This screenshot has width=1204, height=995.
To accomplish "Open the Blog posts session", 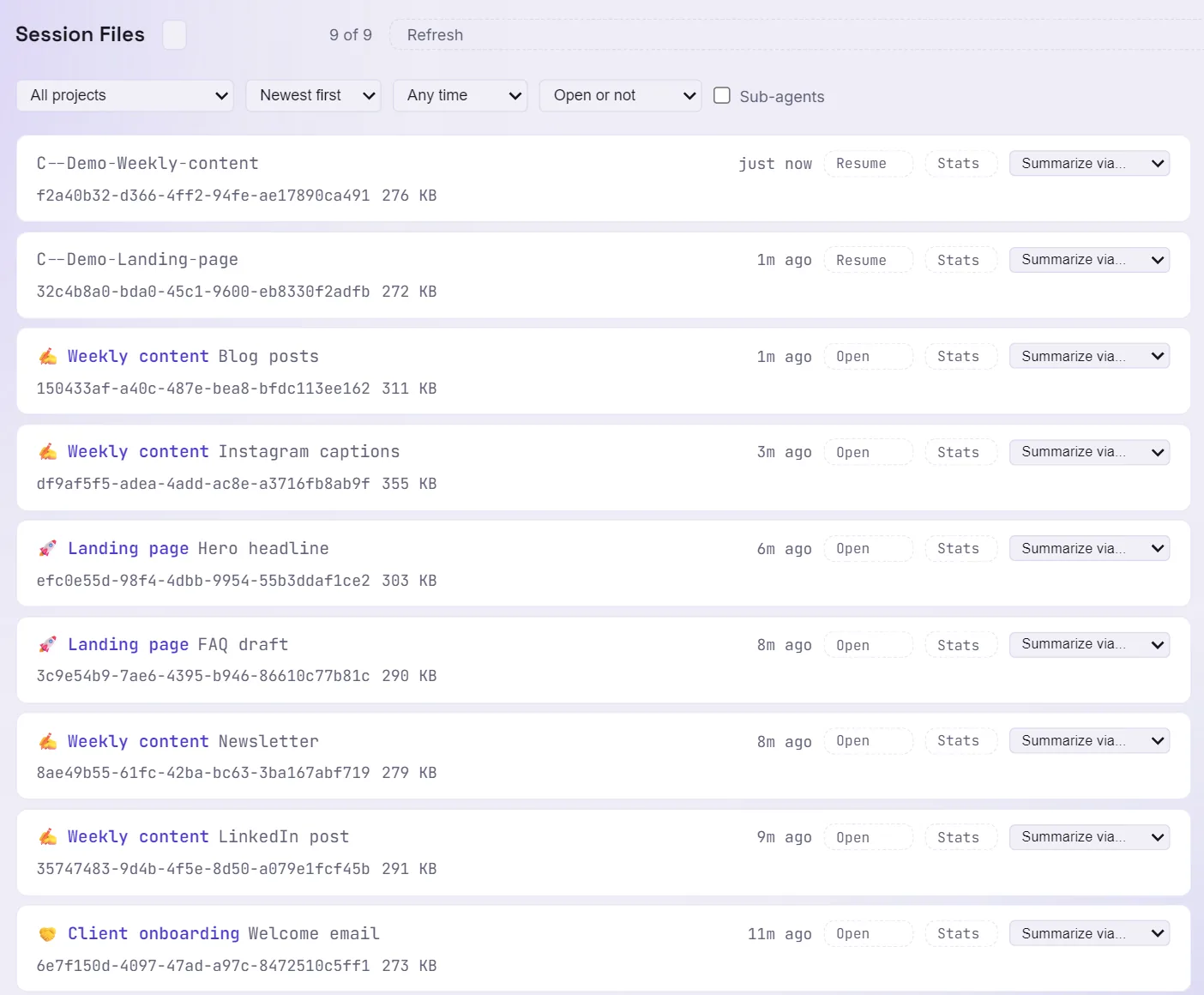I will click(x=868, y=356).
